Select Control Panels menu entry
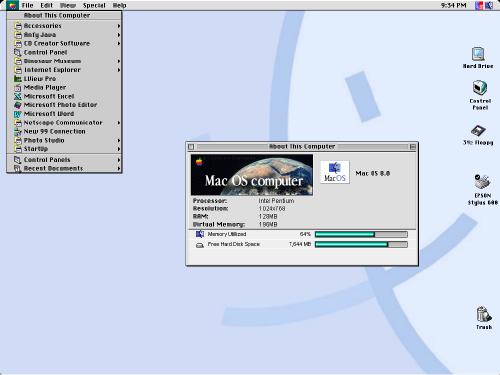The width and height of the screenshot is (500, 375). (x=64, y=160)
